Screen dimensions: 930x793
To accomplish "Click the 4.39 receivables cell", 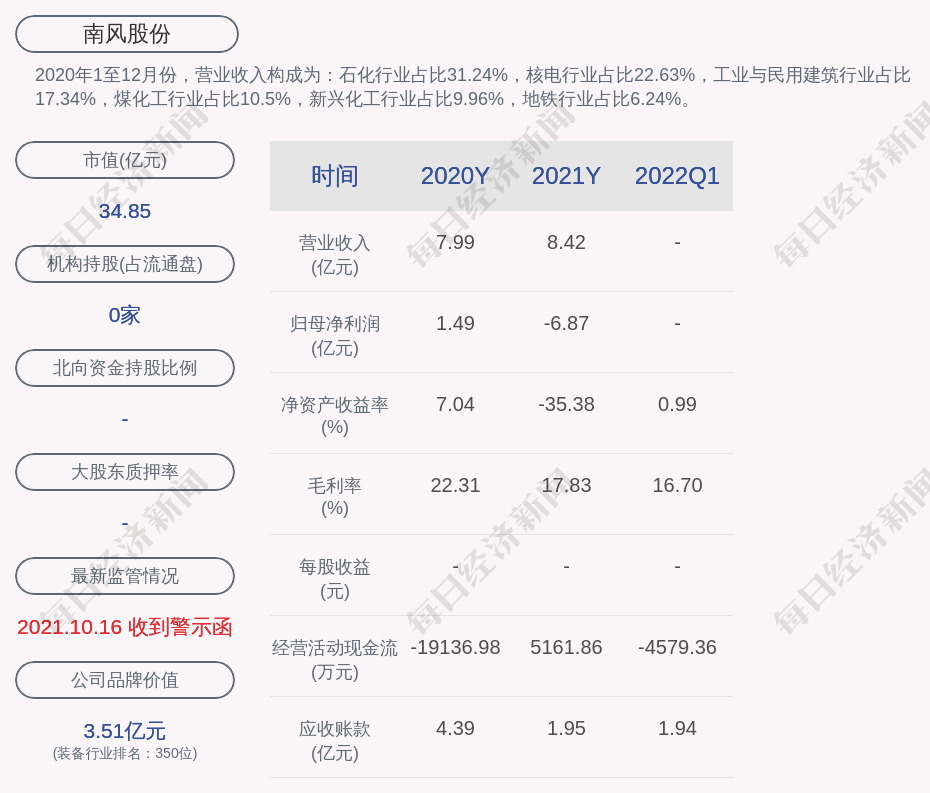I will pyautogui.click(x=455, y=728).
